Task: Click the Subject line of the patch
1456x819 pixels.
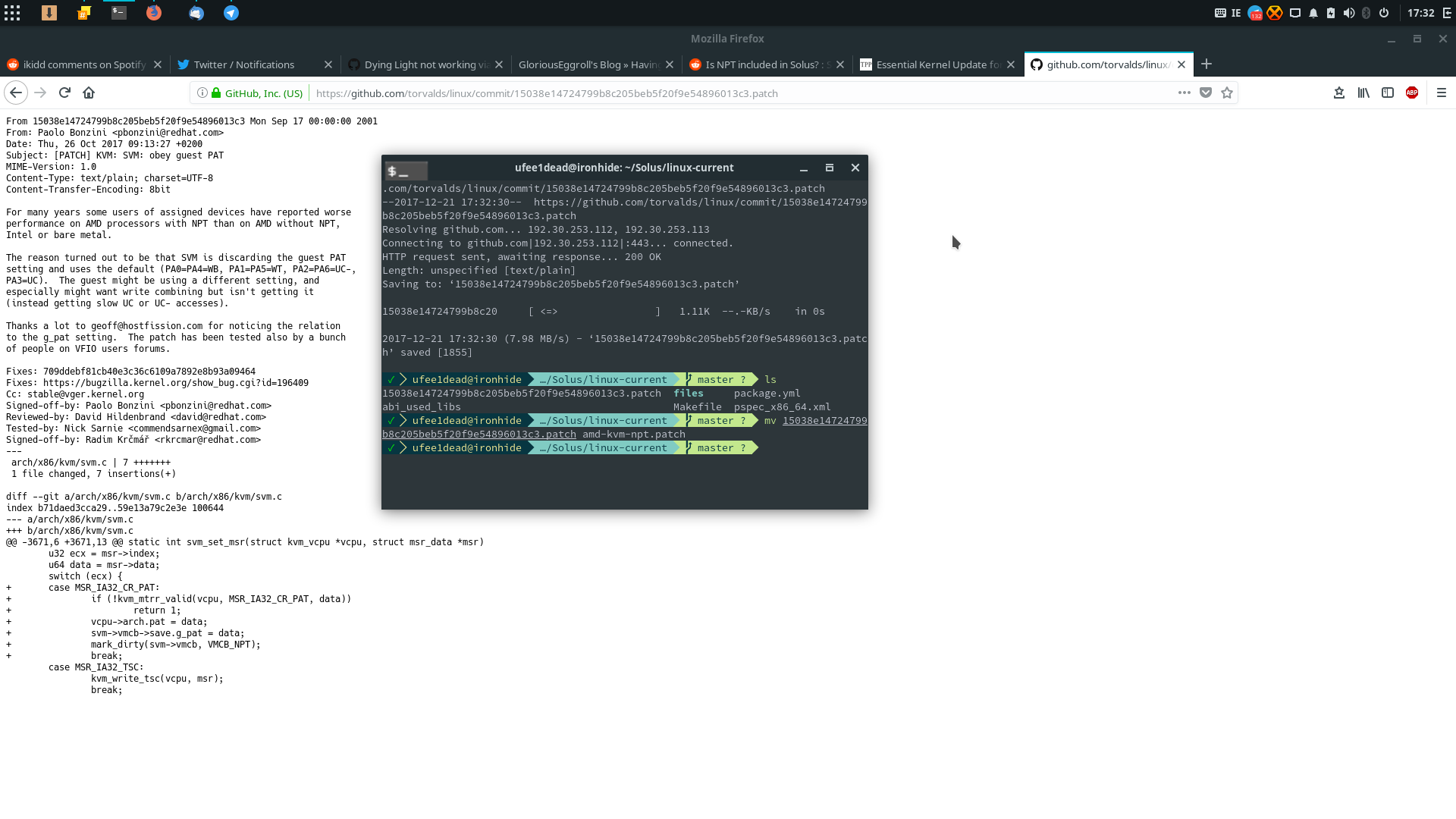Action: click(115, 155)
